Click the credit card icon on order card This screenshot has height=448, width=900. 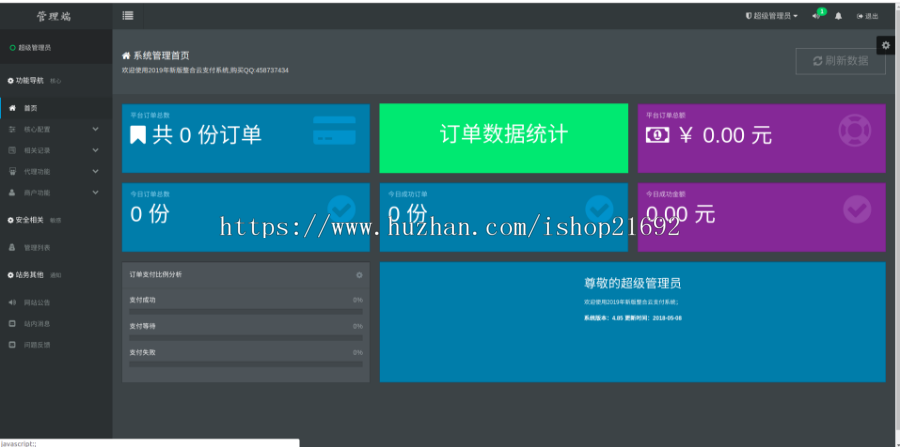[x=334, y=130]
